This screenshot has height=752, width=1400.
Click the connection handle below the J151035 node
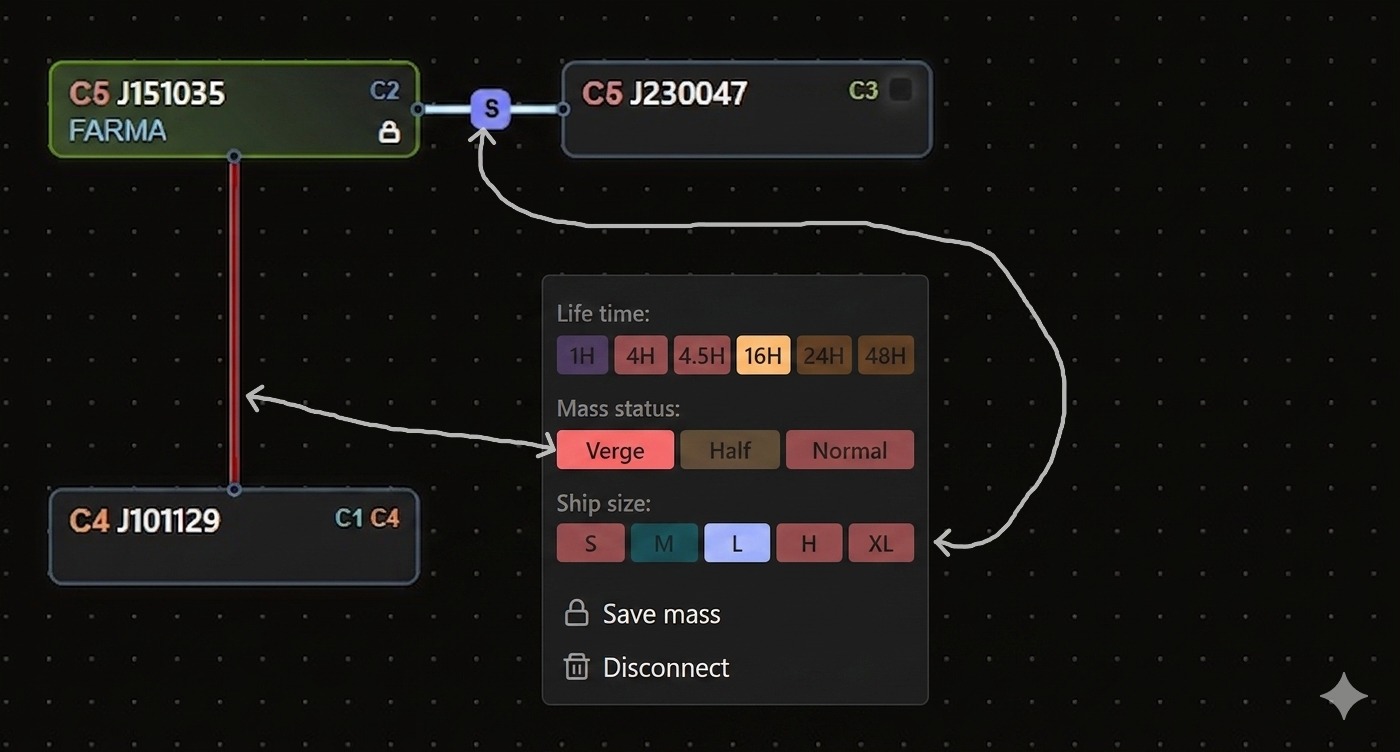pyautogui.click(x=234, y=156)
